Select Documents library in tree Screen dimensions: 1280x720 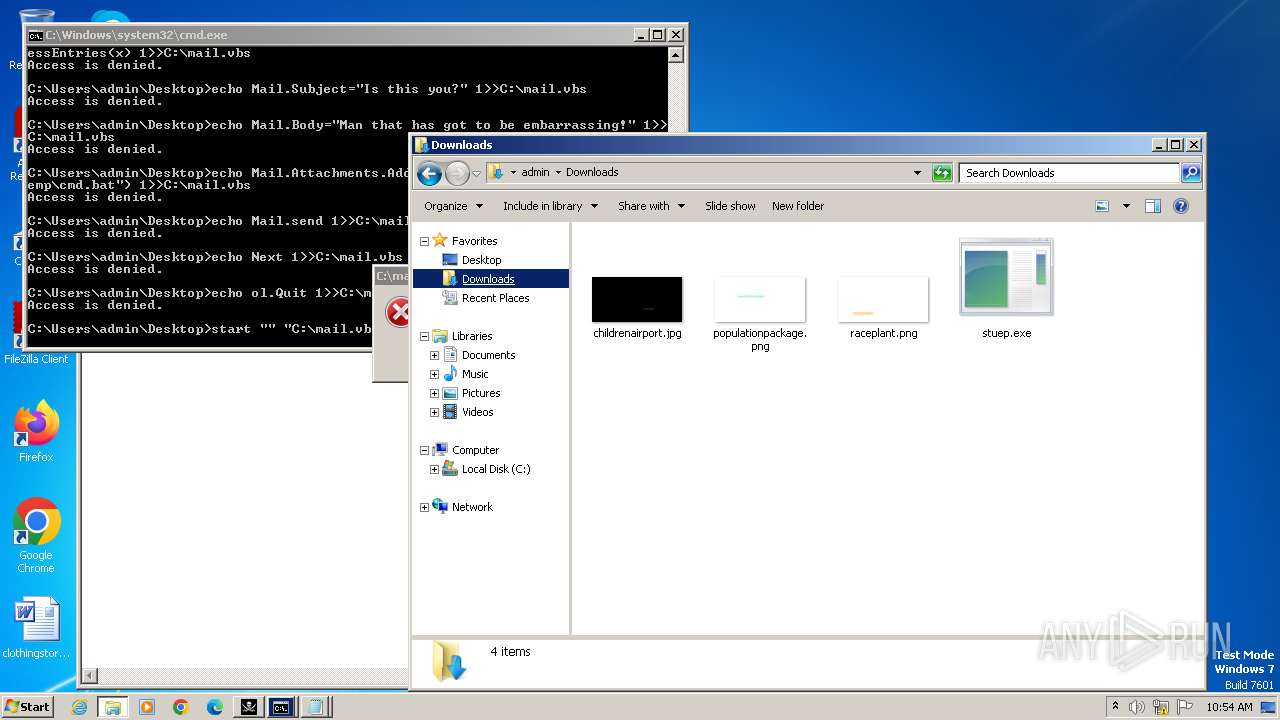488,355
